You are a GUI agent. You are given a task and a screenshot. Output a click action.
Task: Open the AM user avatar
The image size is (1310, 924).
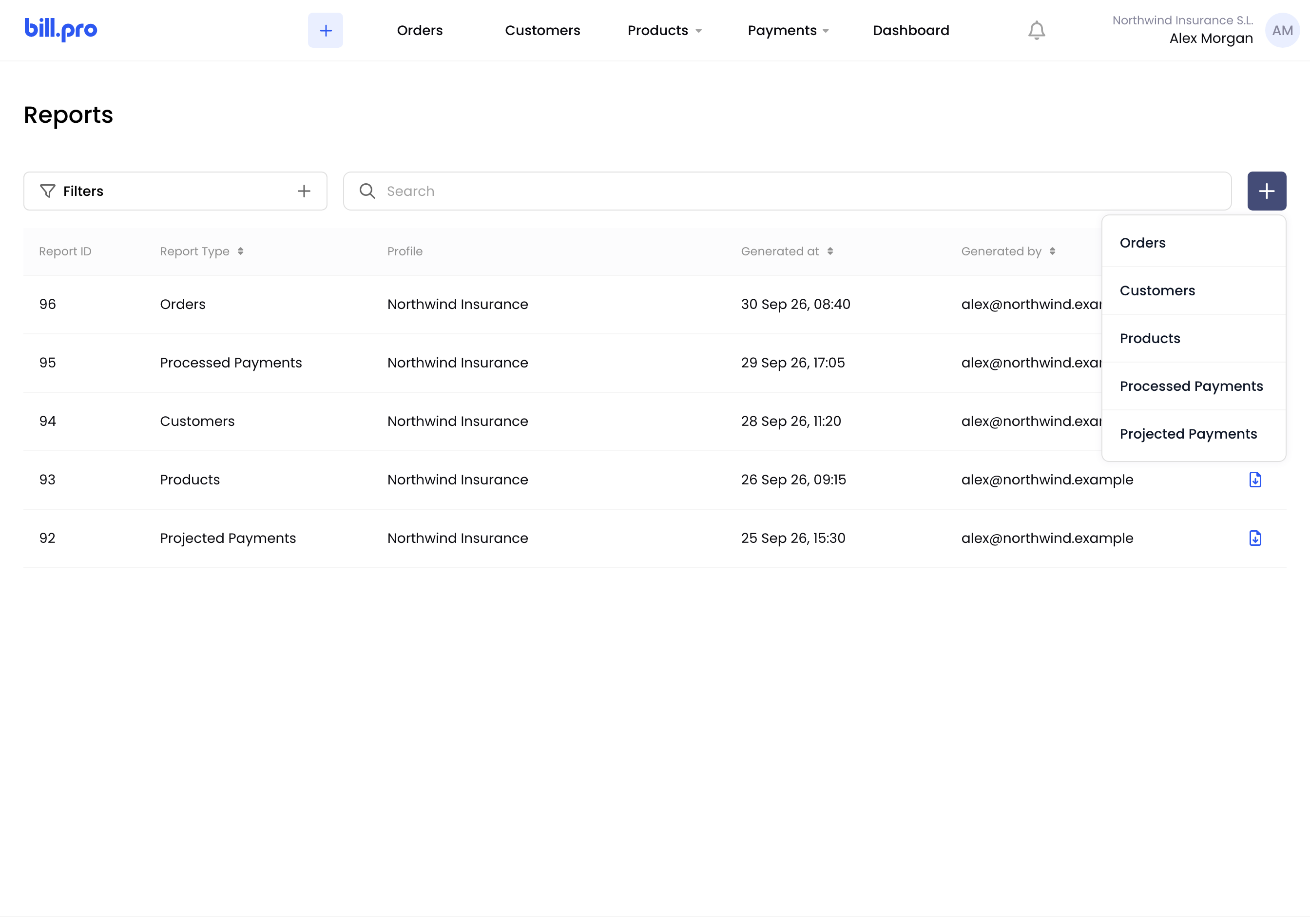coord(1282,30)
